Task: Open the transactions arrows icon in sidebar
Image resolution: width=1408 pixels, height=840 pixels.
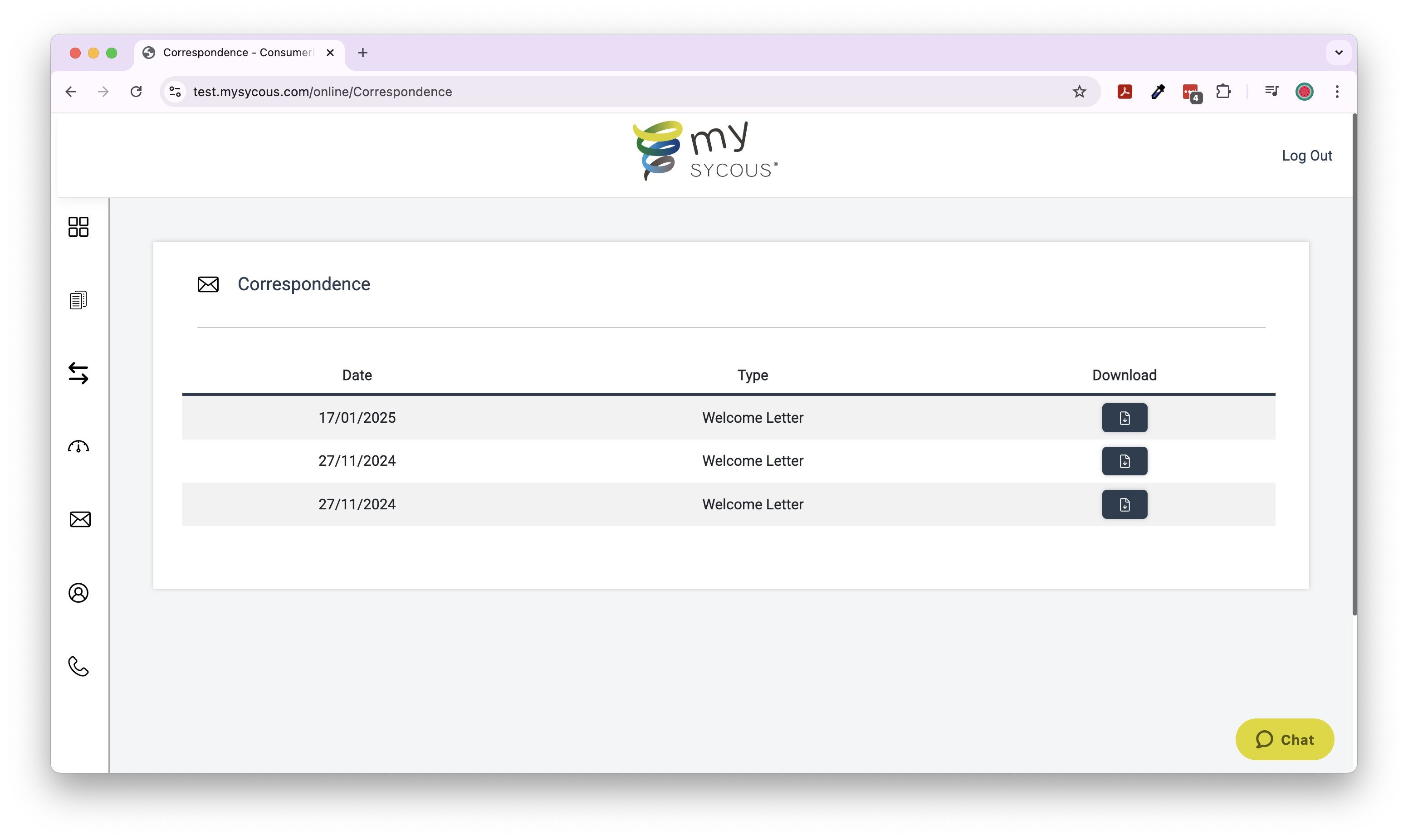Action: pyautogui.click(x=78, y=373)
